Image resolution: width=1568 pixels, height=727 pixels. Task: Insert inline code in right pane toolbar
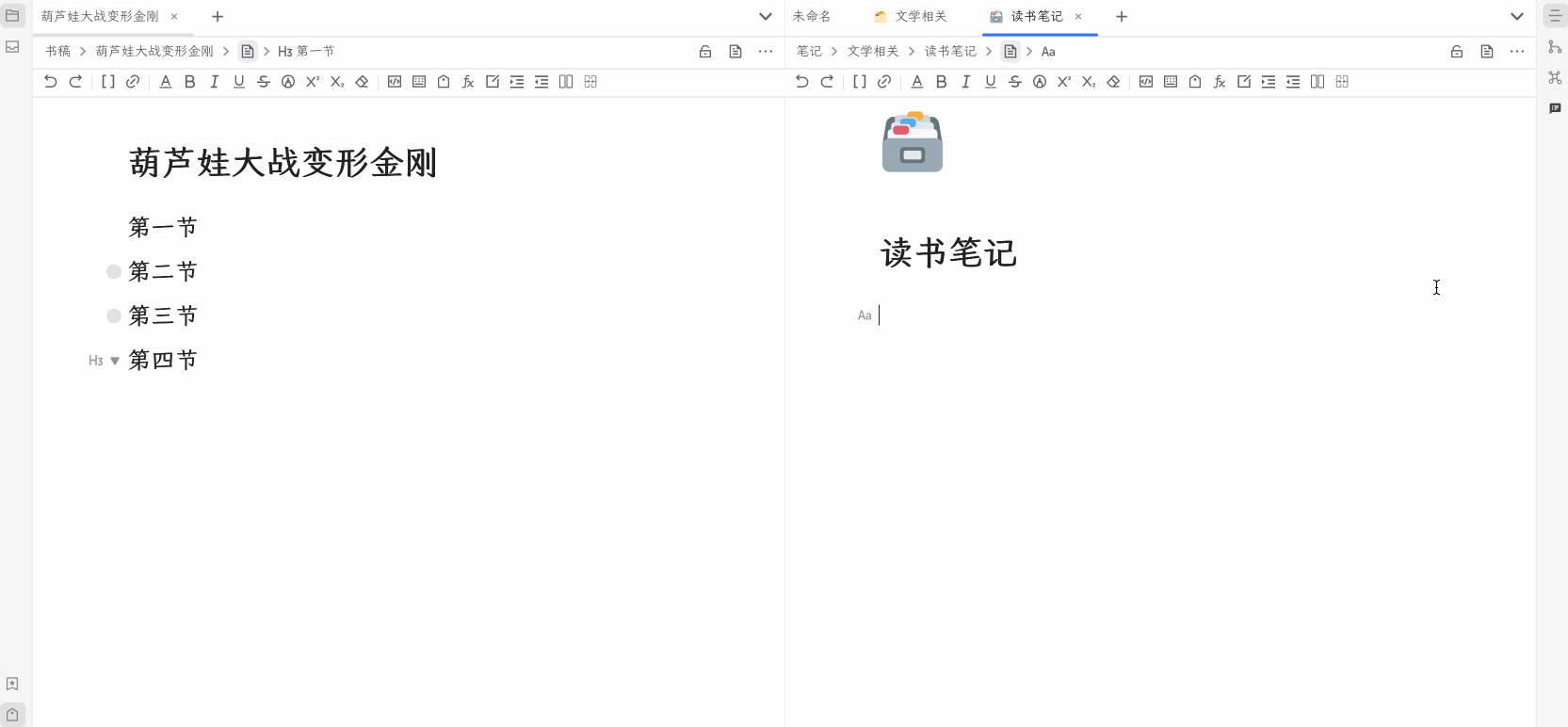(x=1146, y=82)
